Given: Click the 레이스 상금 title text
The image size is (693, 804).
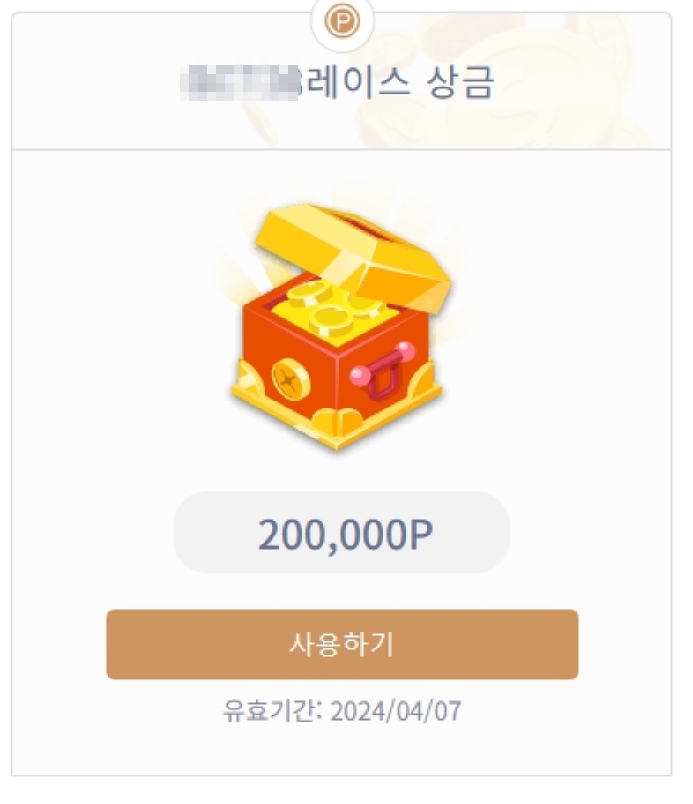Looking at the screenshot, I should pos(396,83).
